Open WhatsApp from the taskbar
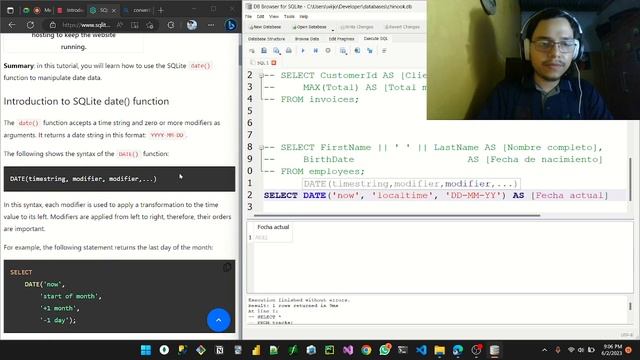The width and height of the screenshot is (640, 360). click(384, 350)
